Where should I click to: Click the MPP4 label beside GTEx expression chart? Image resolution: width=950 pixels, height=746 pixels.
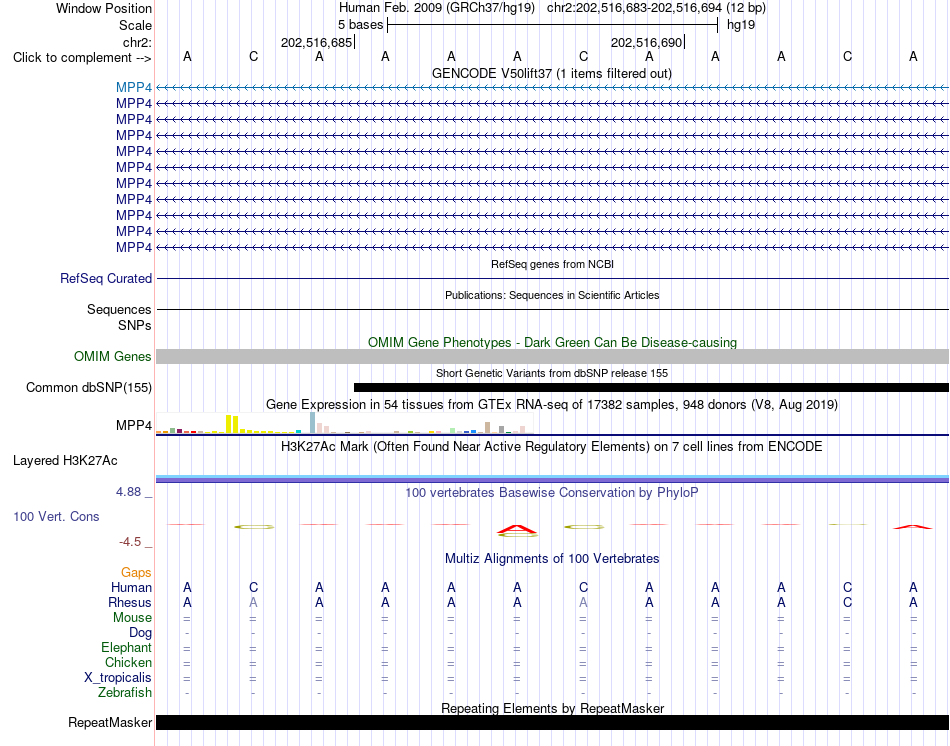pos(134,425)
